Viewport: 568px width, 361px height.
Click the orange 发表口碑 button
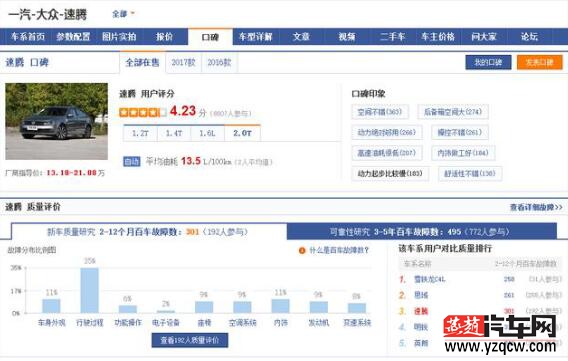pyautogui.click(x=539, y=62)
